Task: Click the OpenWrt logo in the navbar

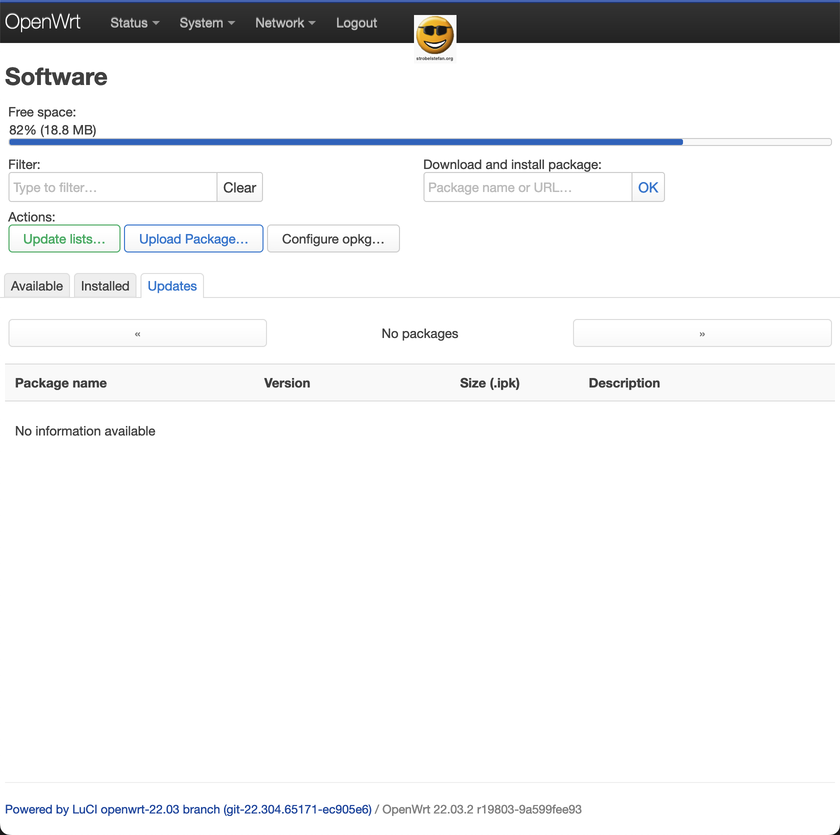Action: click(x=43, y=21)
